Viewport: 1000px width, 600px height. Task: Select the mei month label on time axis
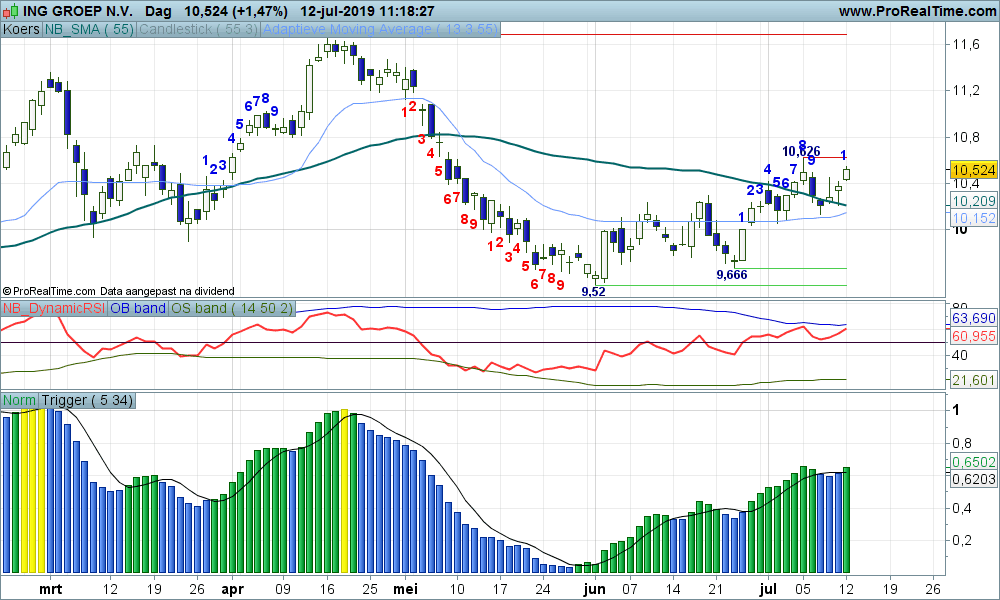[x=406, y=589]
